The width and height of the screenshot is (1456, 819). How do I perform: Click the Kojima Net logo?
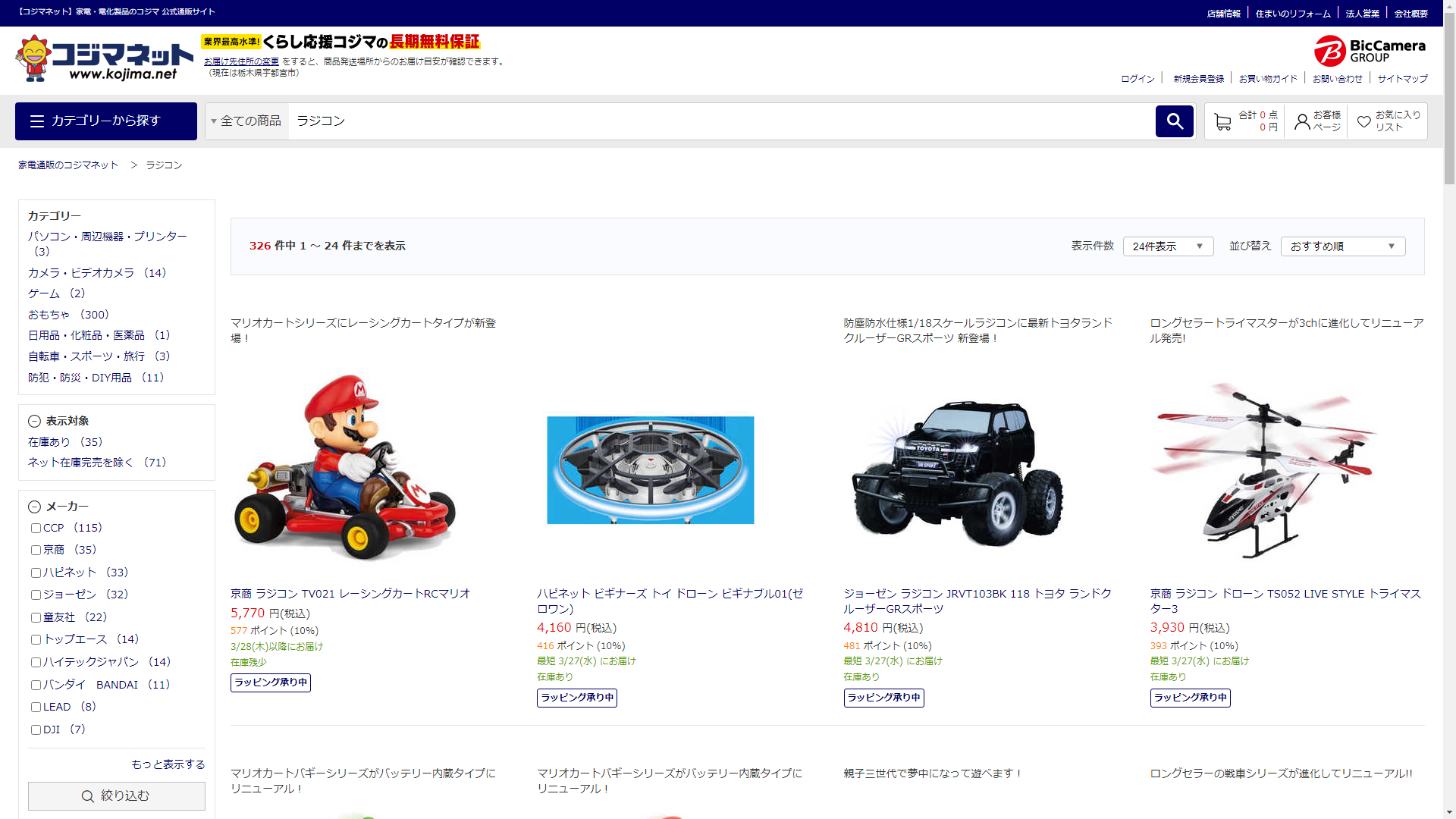(104, 58)
